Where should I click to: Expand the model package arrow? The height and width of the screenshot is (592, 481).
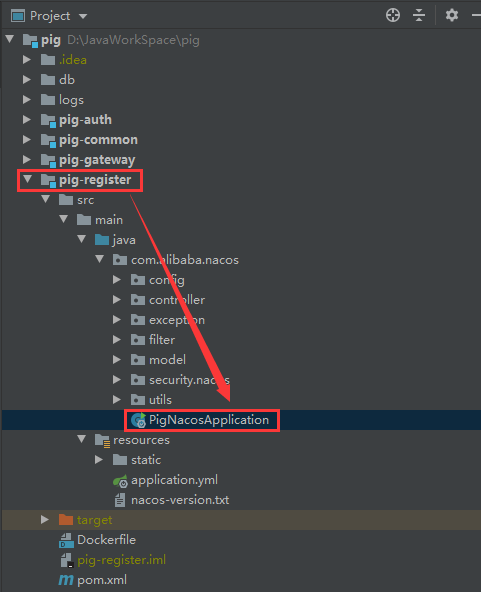[117, 359]
